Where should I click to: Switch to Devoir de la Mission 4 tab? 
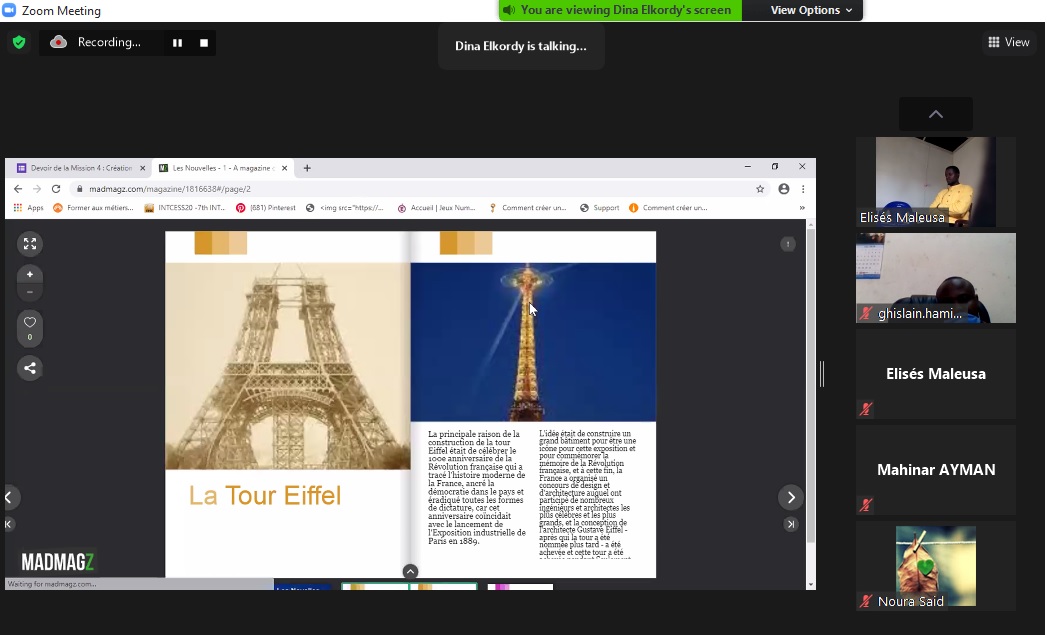[80, 168]
